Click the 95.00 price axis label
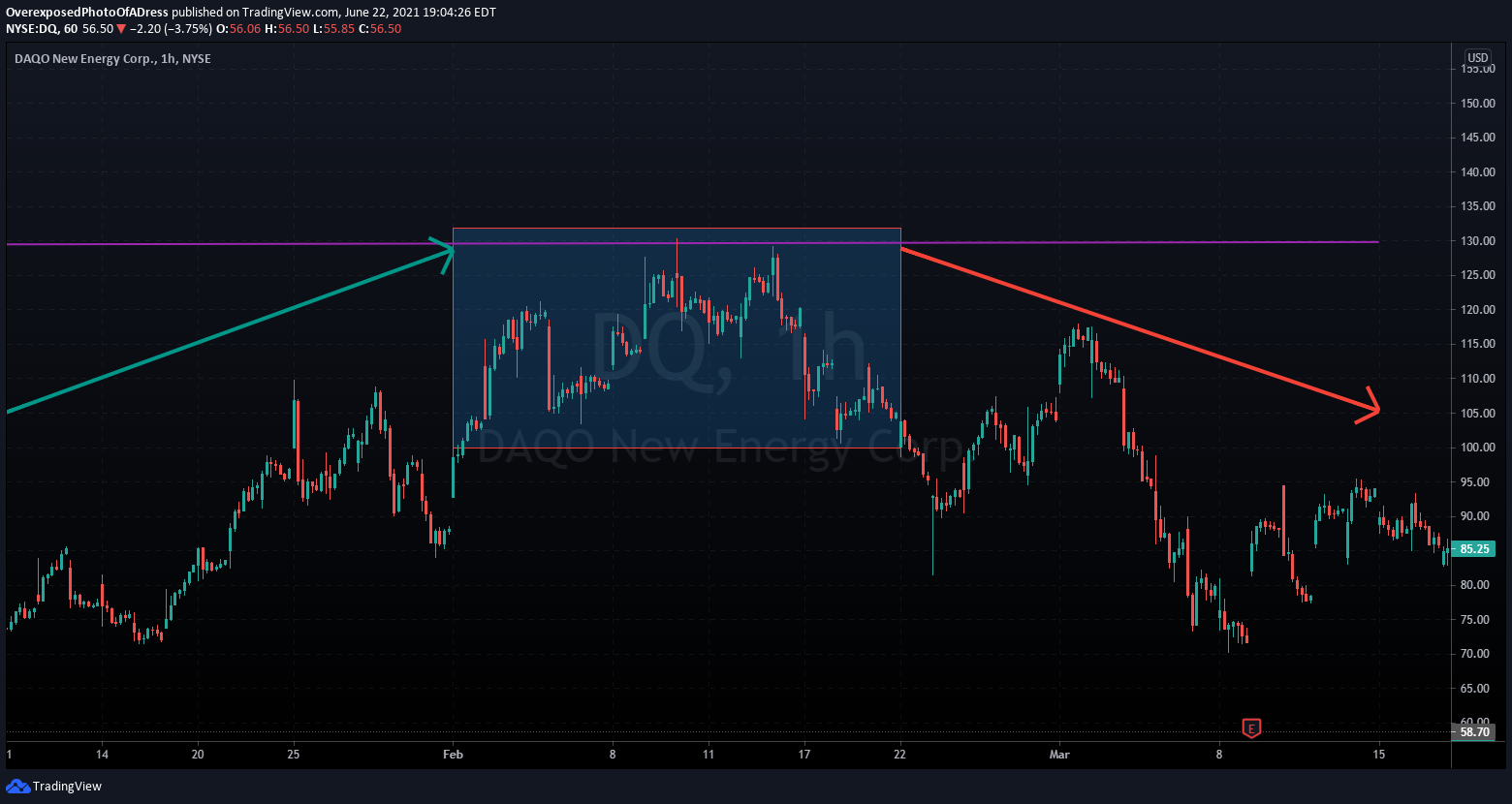1512x804 pixels. click(x=1477, y=482)
